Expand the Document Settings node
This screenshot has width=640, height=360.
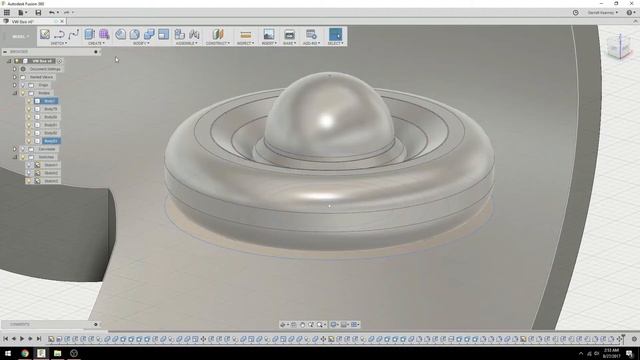click(15, 69)
